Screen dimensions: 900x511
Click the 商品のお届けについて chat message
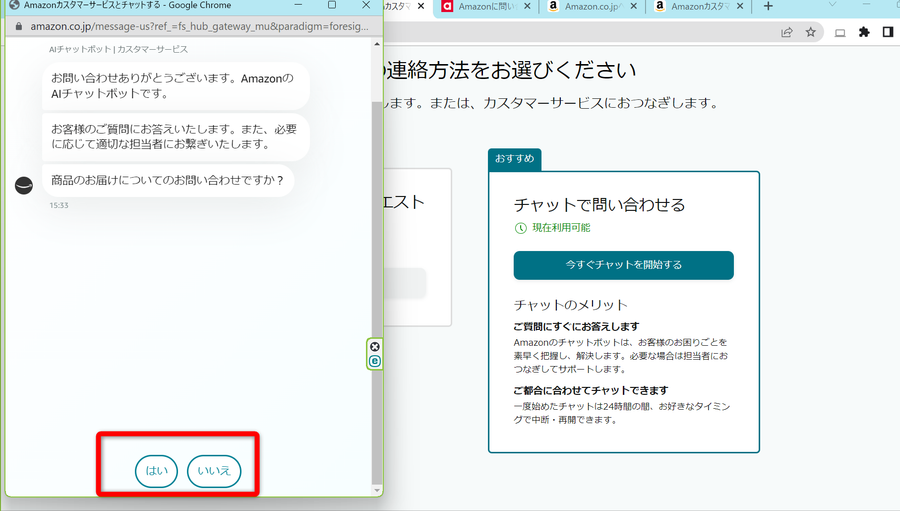pos(168,181)
